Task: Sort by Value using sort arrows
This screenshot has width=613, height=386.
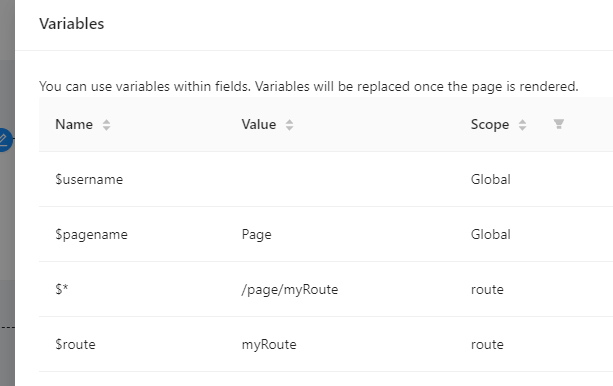Action: (289, 125)
